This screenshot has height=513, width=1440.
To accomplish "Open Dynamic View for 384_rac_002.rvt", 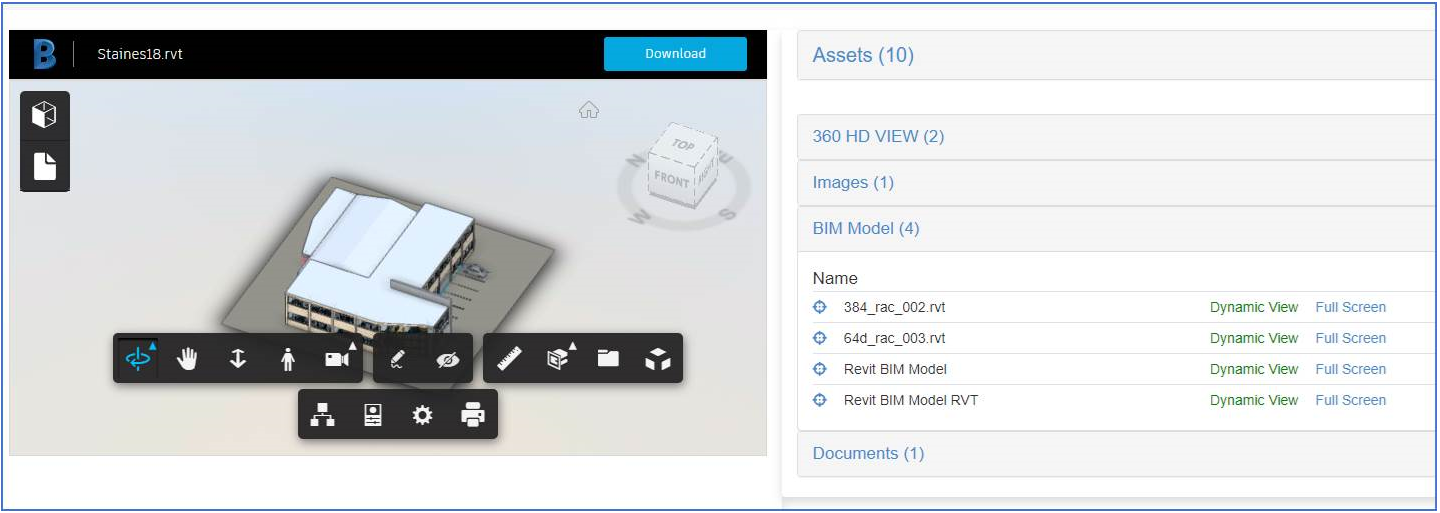I will (1254, 307).
